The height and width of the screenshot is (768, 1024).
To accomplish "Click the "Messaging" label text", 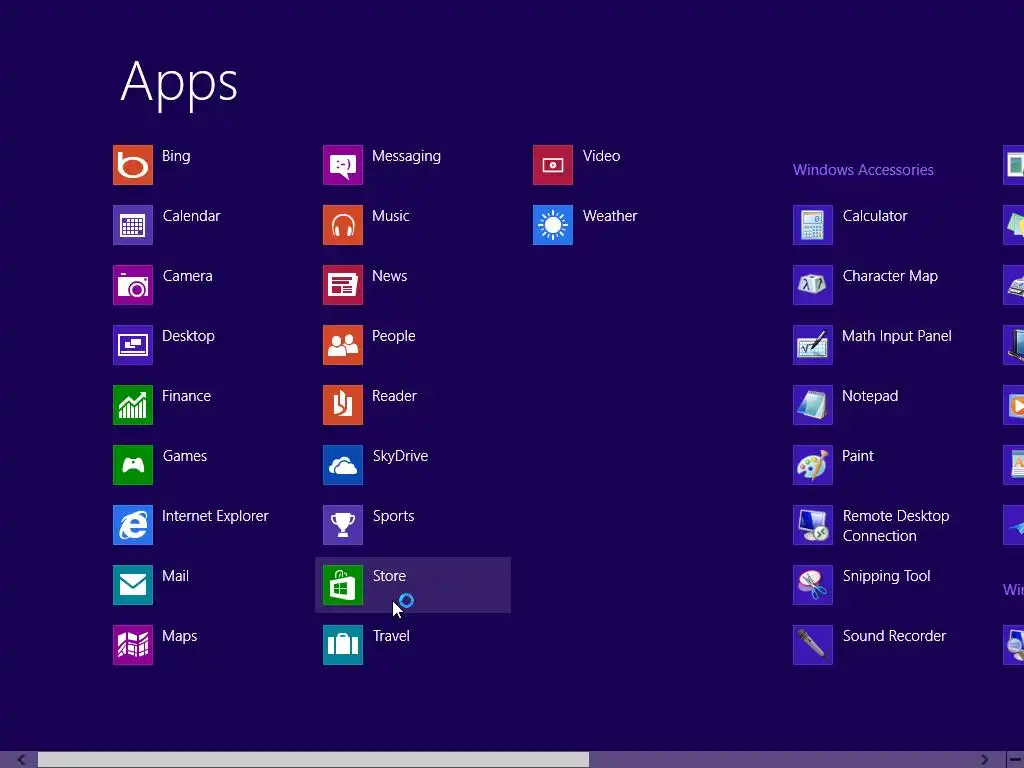I will coord(406,157).
